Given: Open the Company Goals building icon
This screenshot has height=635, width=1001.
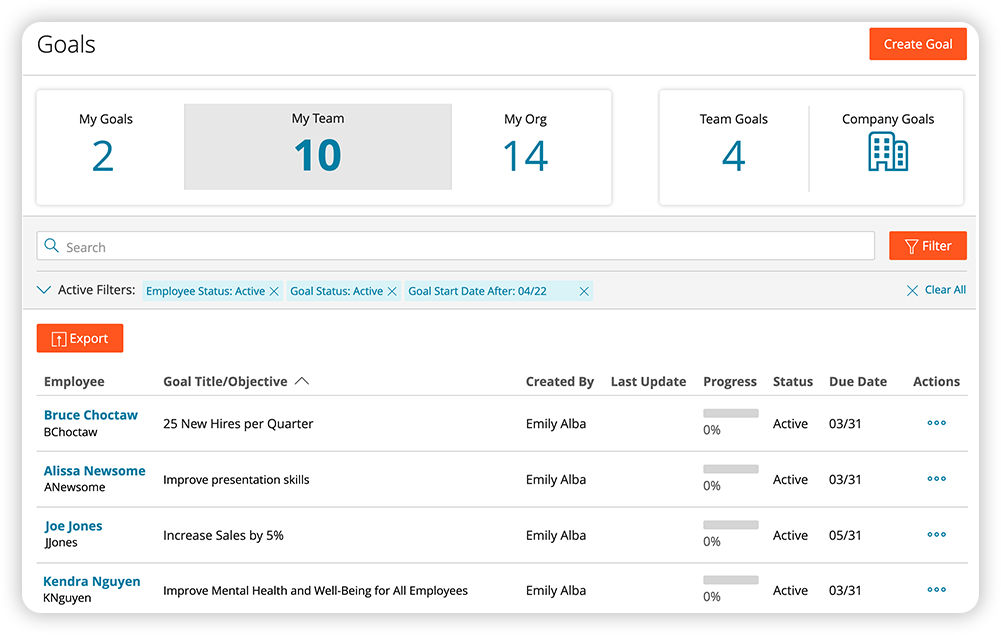Looking at the screenshot, I should 887,153.
